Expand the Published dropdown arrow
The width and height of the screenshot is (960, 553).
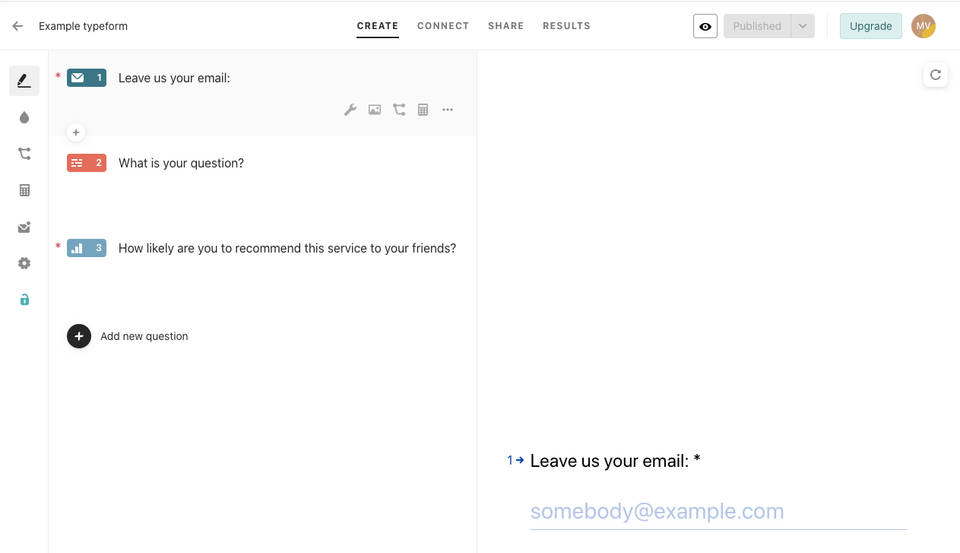[802, 26]
